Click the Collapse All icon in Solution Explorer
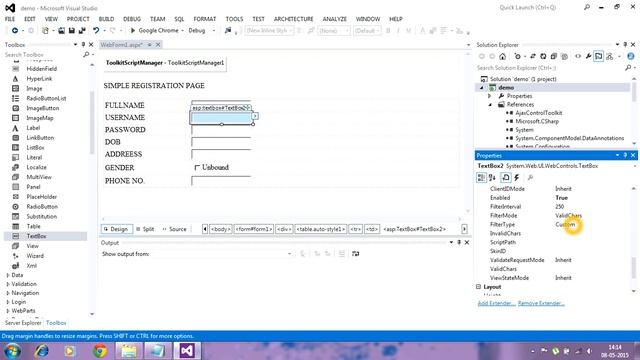 click(x=553, y=56)
